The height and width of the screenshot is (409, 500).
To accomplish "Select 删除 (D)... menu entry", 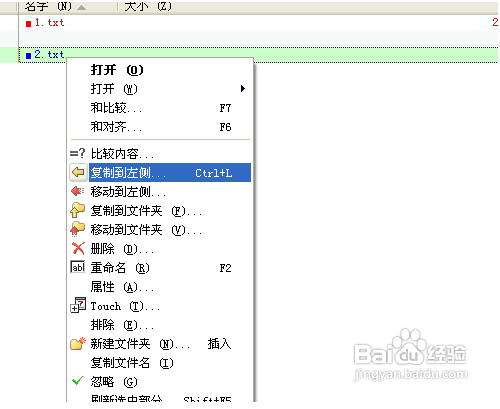I will pyautogui.click(x=160, y=248).
